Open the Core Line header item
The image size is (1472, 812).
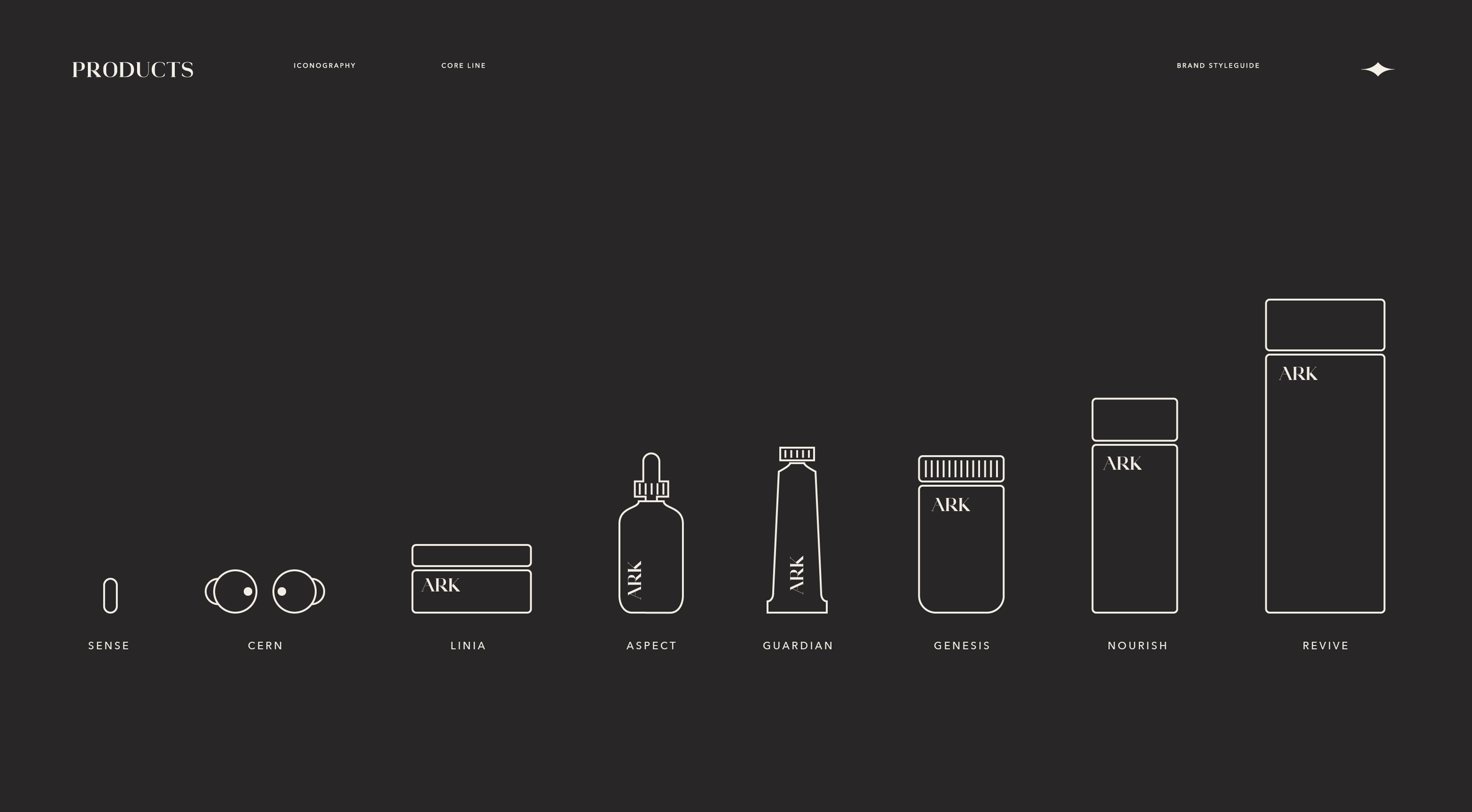463,66
